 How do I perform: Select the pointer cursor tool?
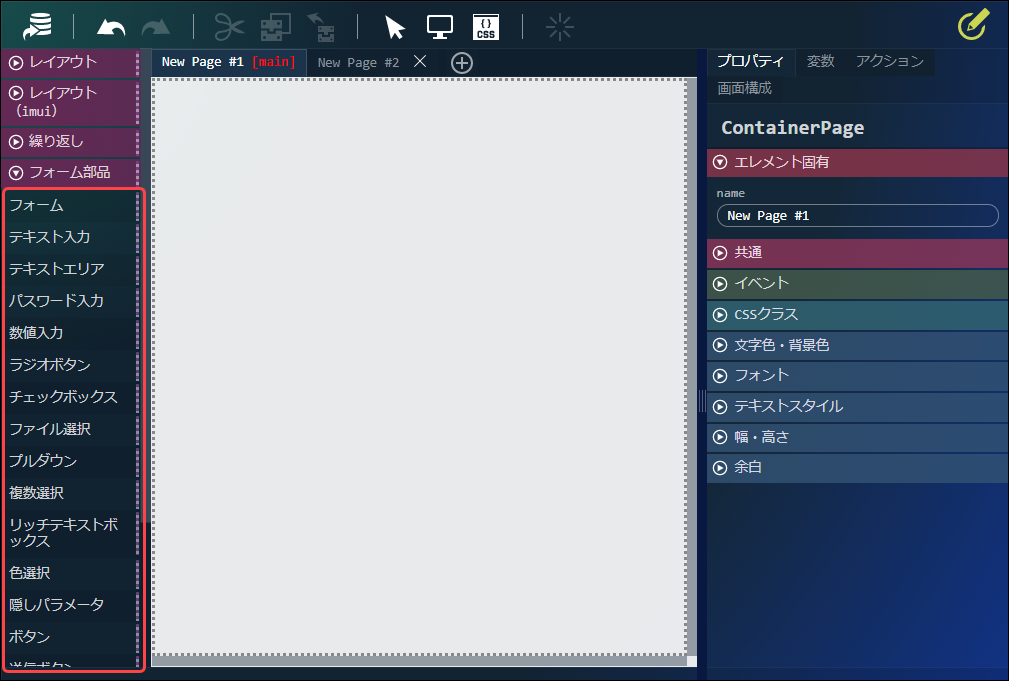point(394,28)
